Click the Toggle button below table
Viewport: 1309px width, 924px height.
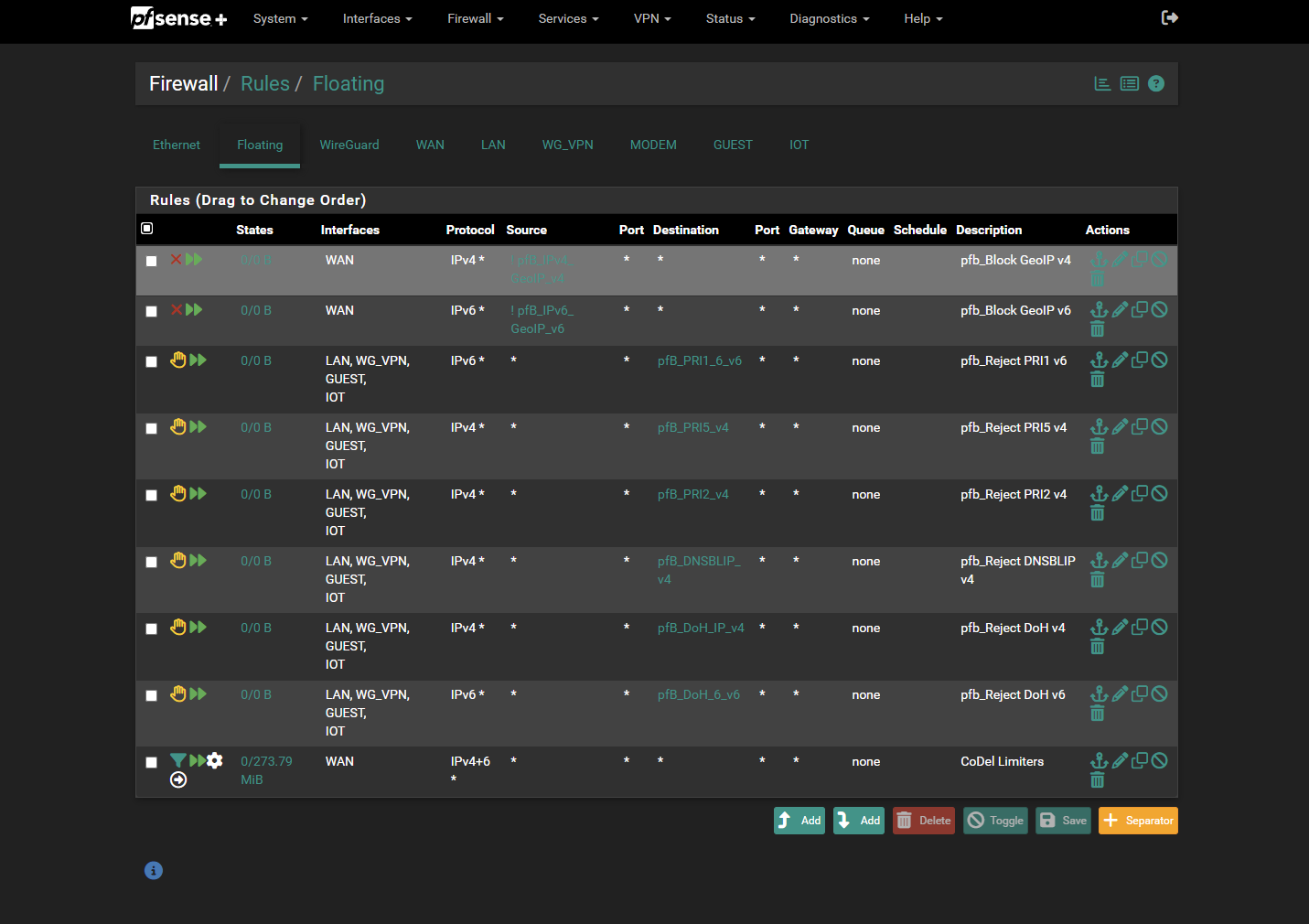click(x=995, y=821)
